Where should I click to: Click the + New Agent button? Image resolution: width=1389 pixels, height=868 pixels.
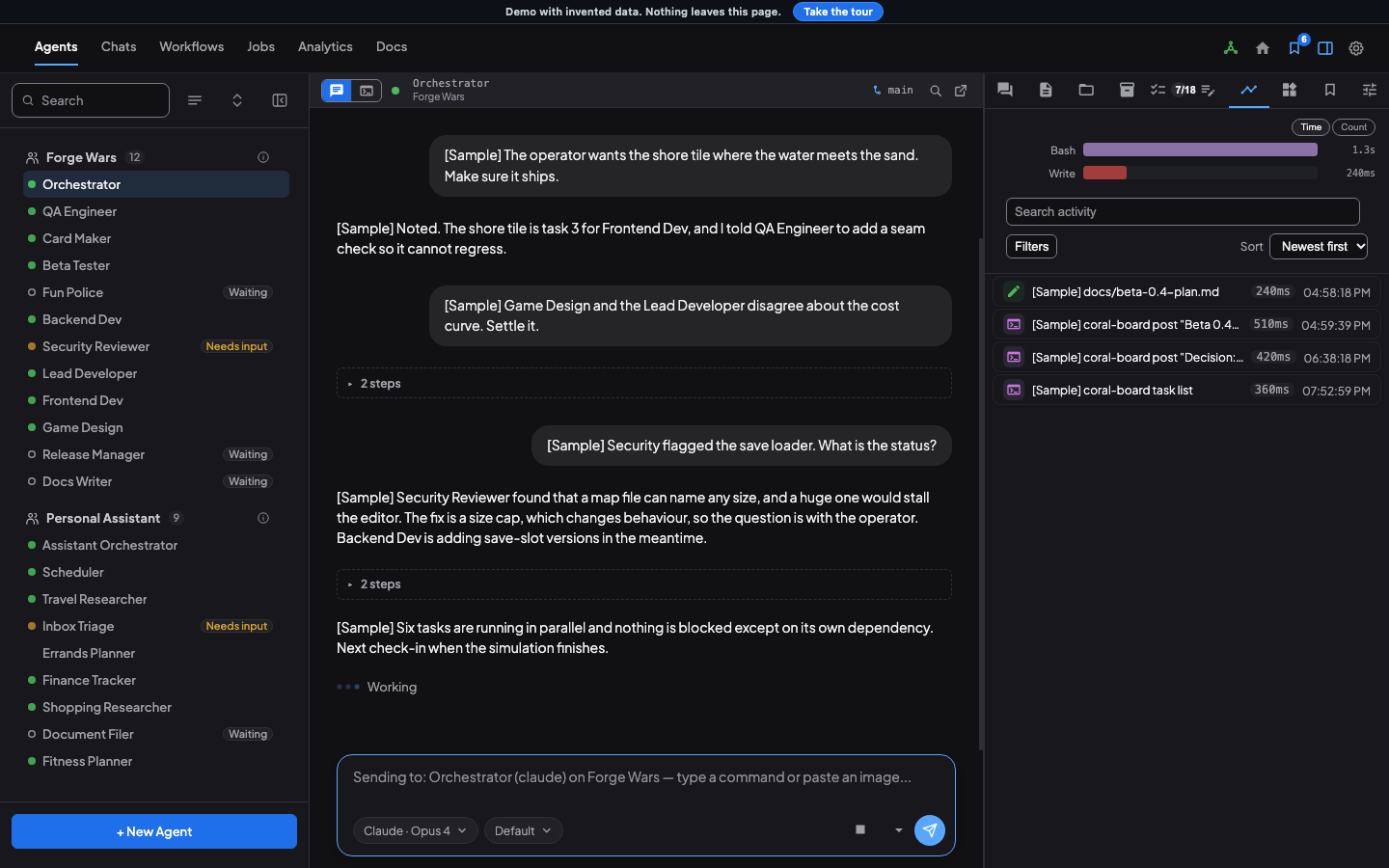click(154, 831)
